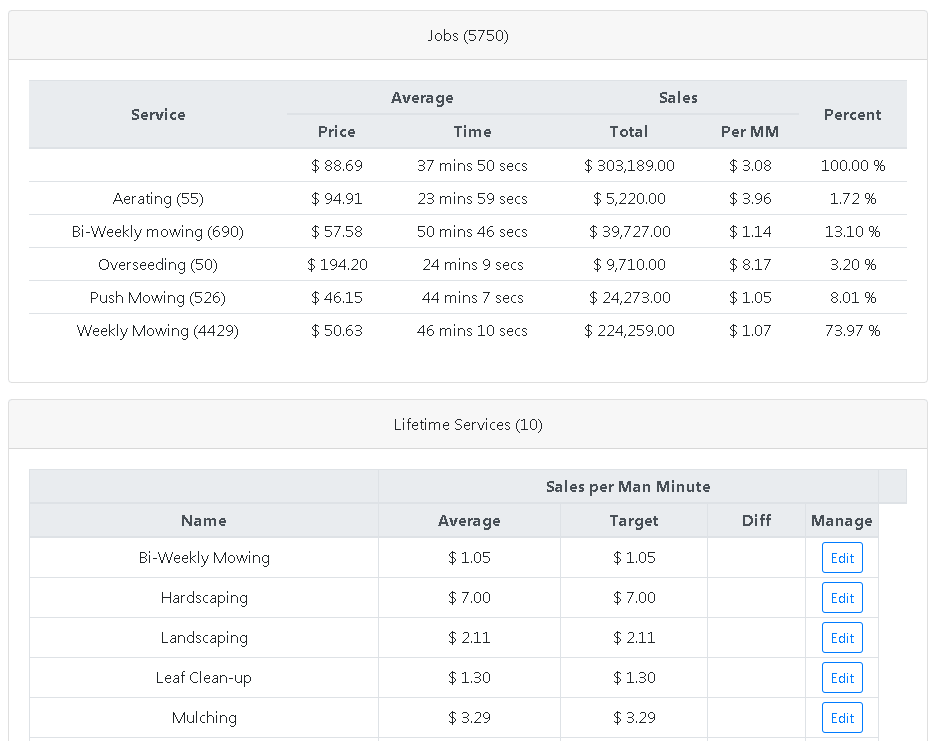Select the Weekly Mowing (4429) row
Viewport: 947px width, 741px height.
158,331
